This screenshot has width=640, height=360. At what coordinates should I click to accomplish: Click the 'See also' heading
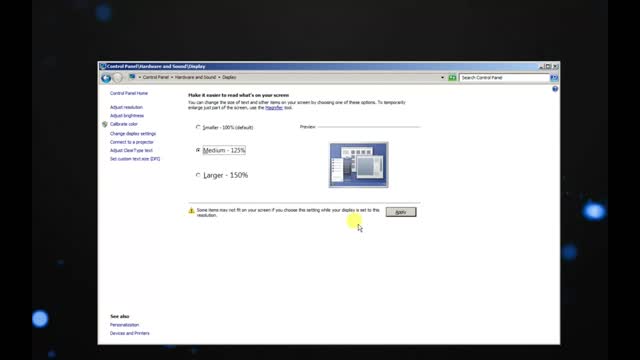click(120, 316)
